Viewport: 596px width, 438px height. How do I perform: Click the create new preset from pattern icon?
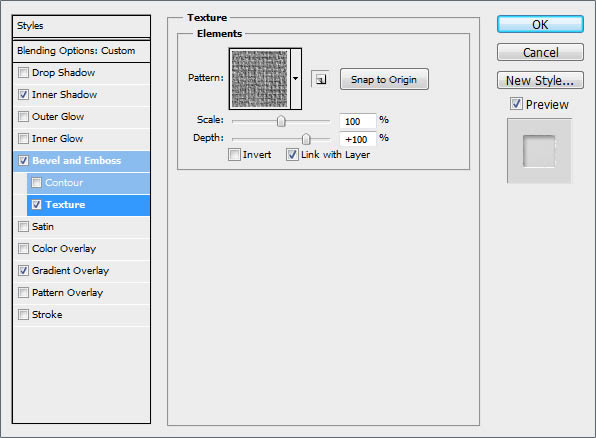coord(321,79)
